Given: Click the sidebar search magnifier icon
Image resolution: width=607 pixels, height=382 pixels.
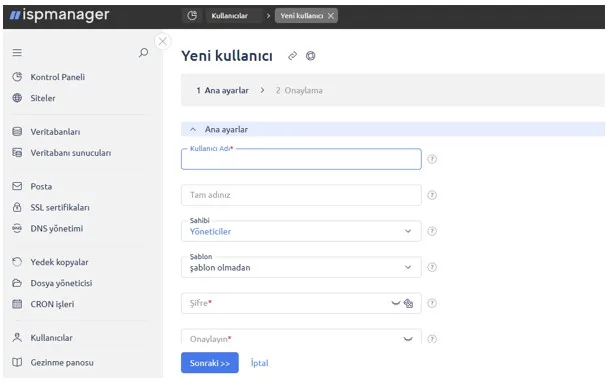Looking at the screenshot, I should (x=143, y=53).
